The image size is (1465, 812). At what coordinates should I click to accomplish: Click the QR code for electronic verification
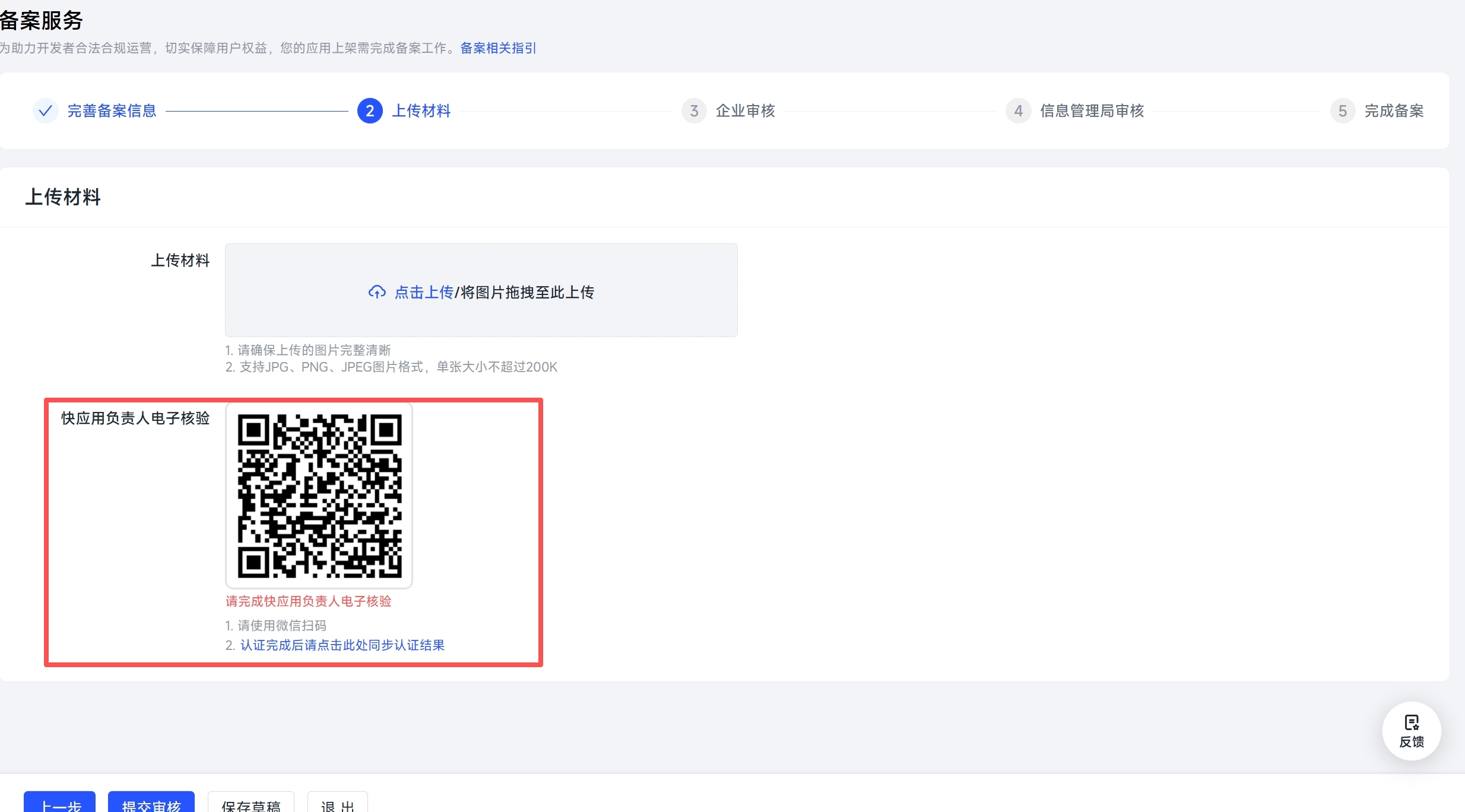[x=319, y=496]
